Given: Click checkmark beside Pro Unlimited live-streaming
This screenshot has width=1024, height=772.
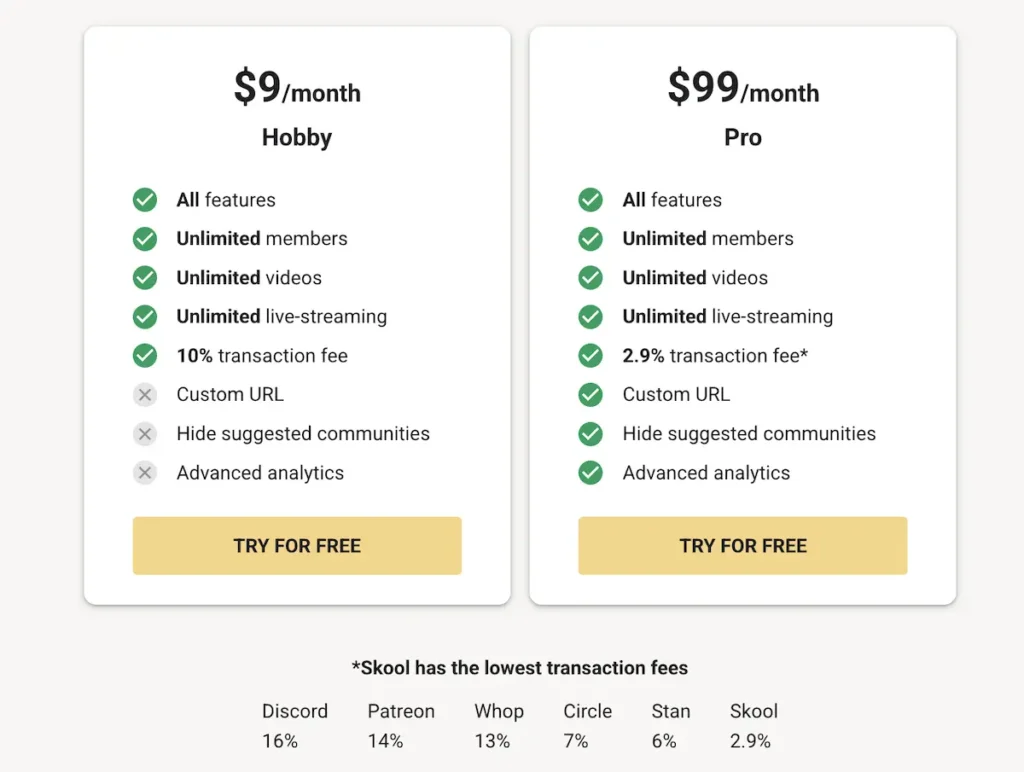Looking at the screenshot, I should coord(591,317).
